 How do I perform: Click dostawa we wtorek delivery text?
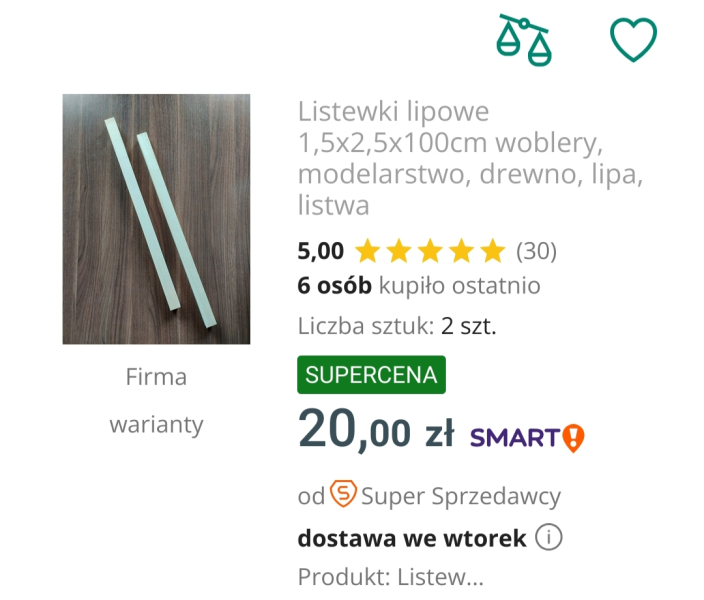pyautogui.click(x=412, y=538)
